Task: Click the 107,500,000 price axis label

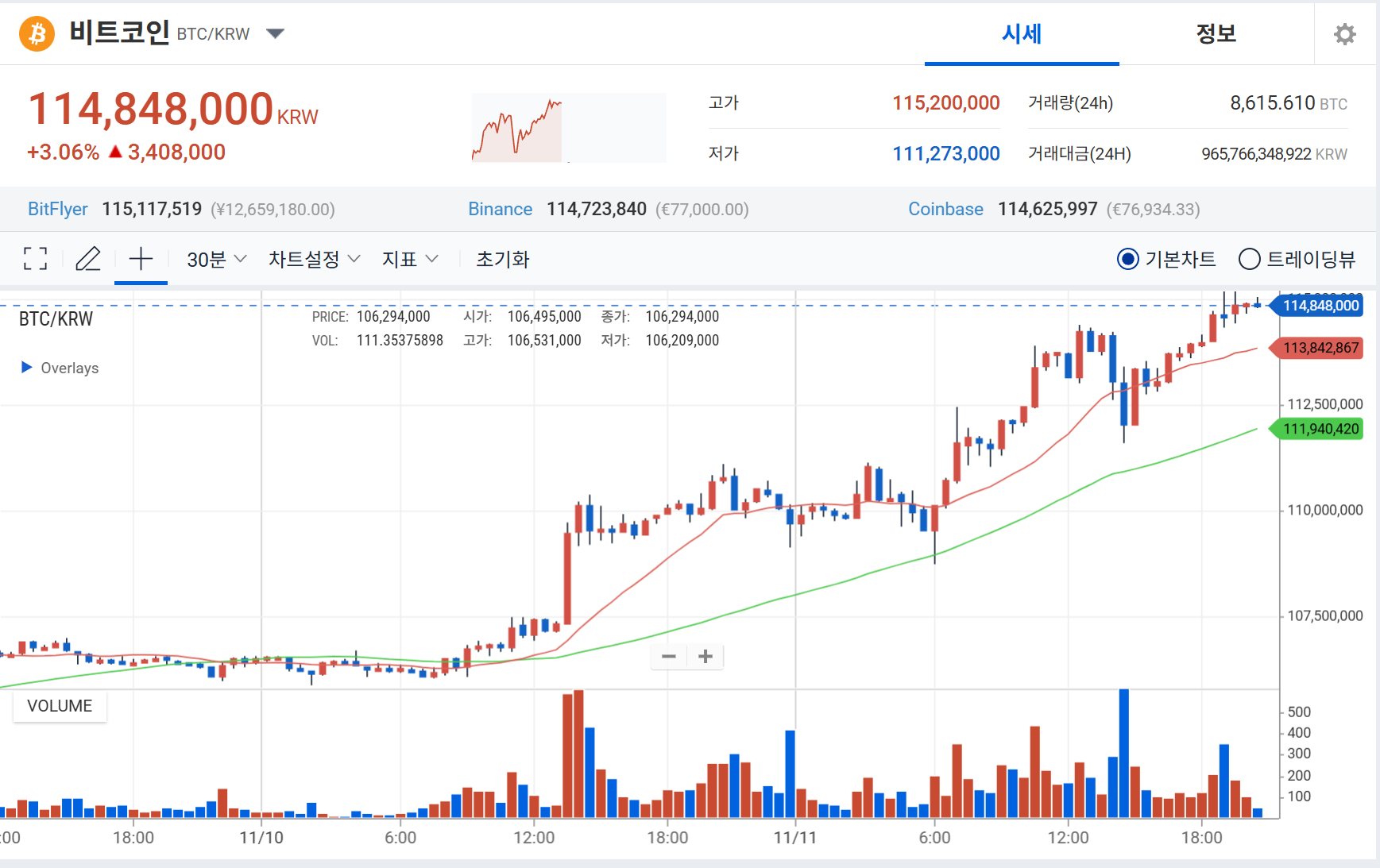Action: (1325, 615)
